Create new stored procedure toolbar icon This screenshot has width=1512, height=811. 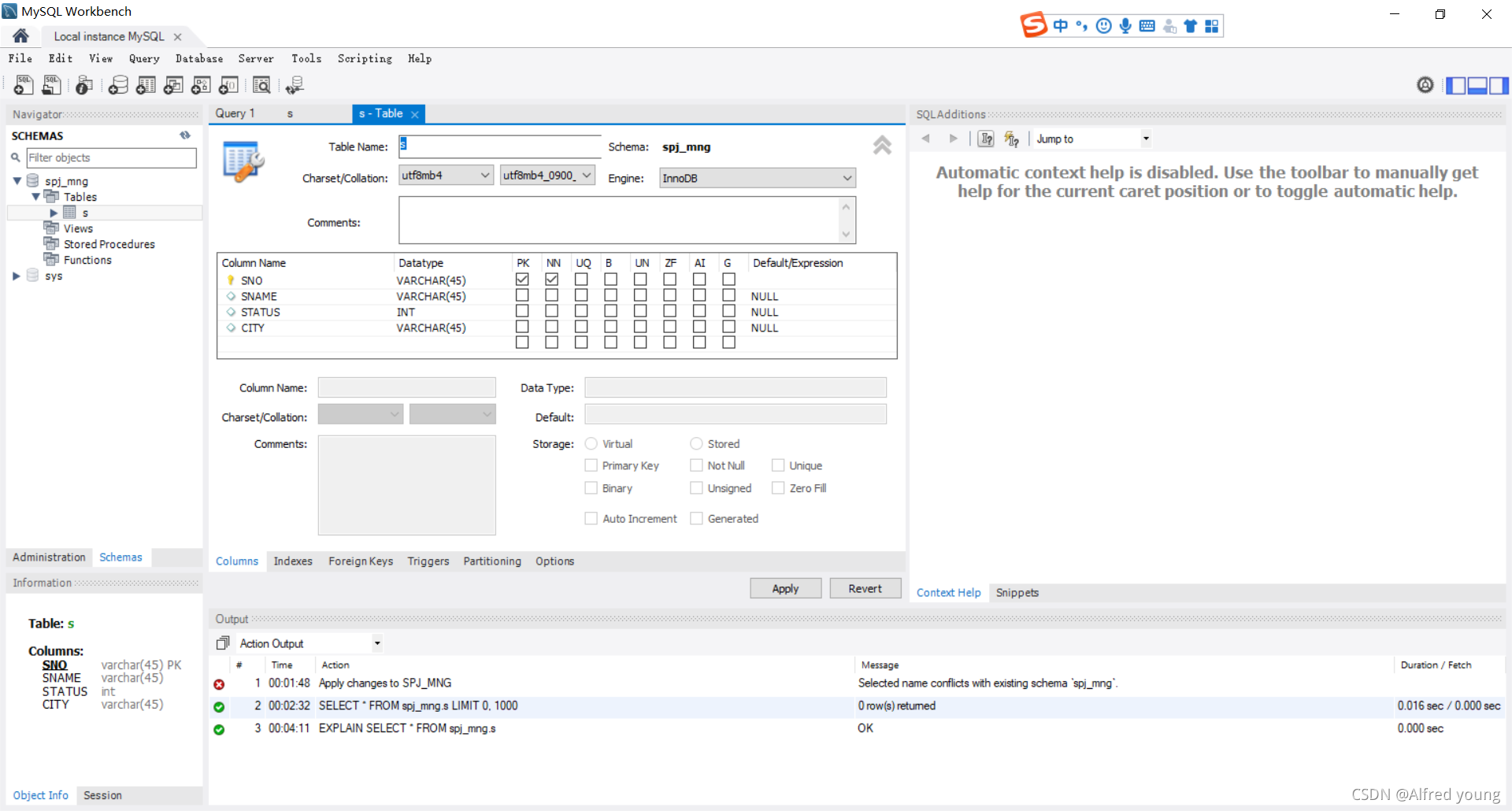pyautogui.click(x=201, y=84)
